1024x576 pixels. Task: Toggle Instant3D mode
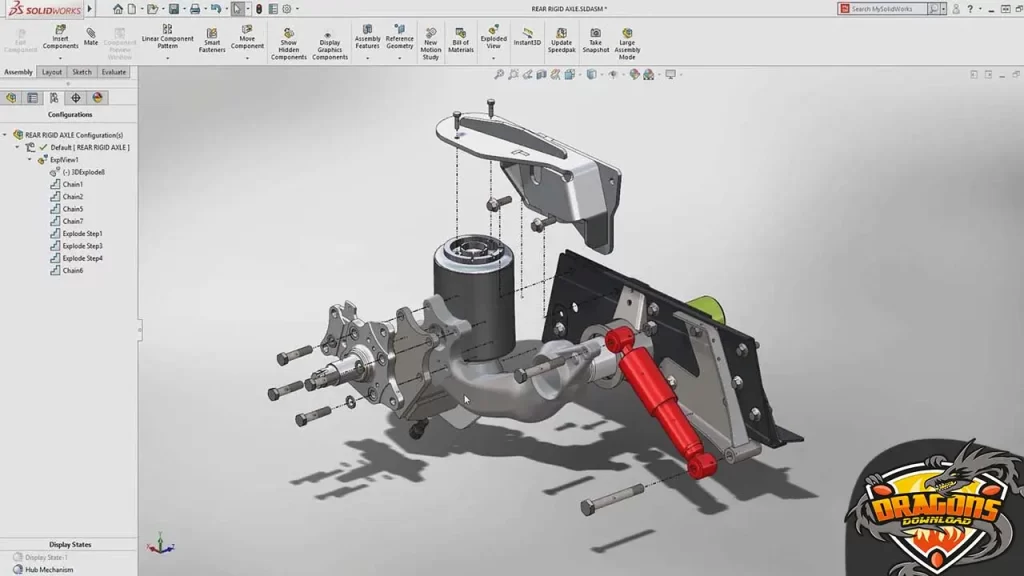(527, 38)
